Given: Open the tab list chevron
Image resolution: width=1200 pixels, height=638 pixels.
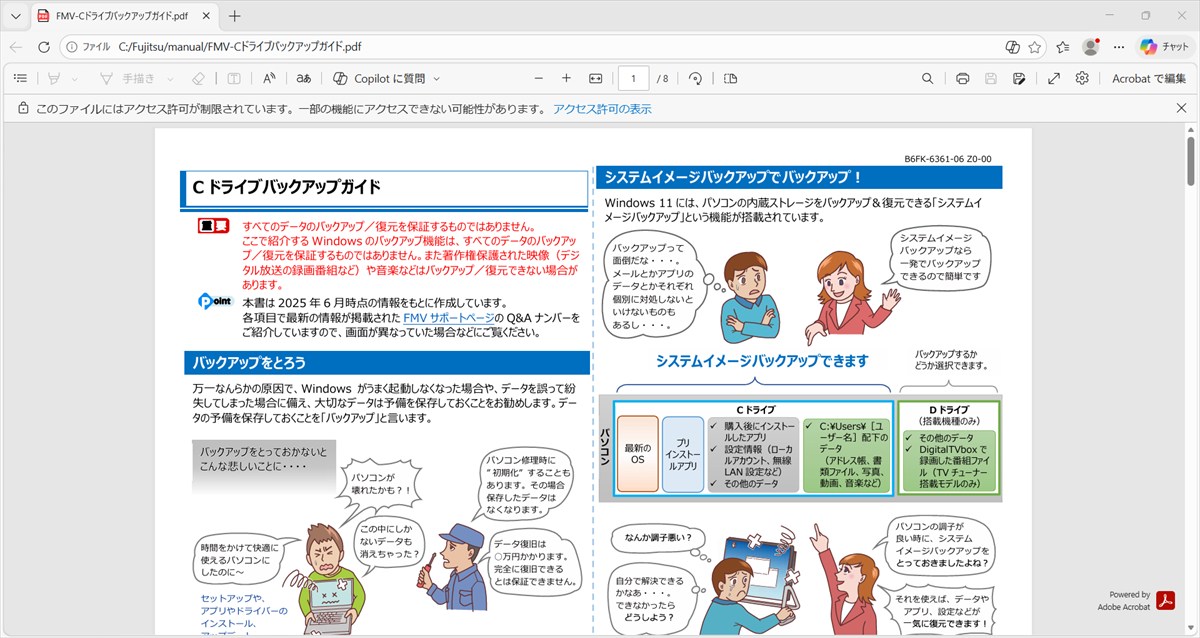Looking at the screenshot, I should (x=15, y=16).
